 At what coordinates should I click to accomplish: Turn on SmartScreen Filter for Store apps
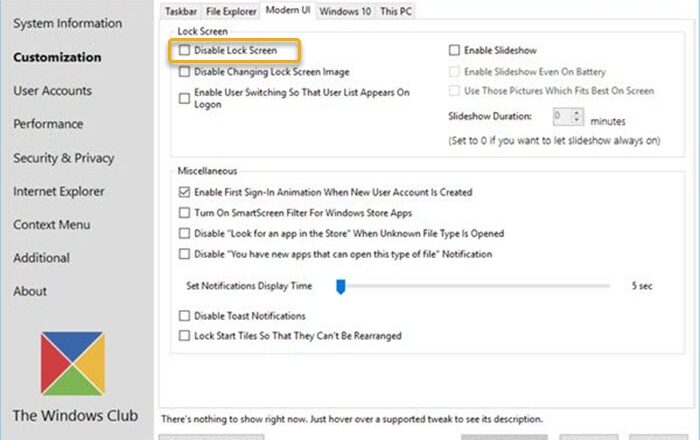pos(185,213)
